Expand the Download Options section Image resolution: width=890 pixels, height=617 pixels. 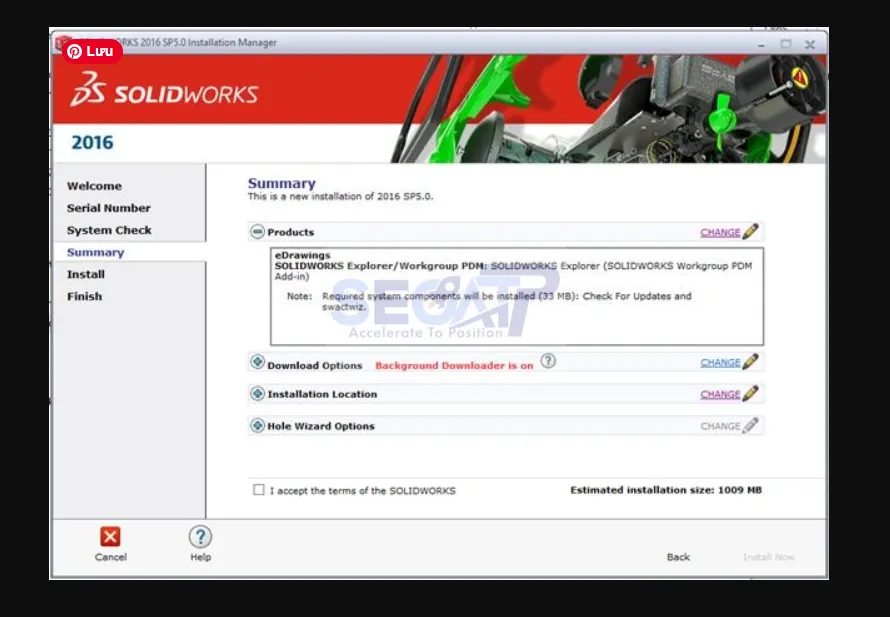258,362
